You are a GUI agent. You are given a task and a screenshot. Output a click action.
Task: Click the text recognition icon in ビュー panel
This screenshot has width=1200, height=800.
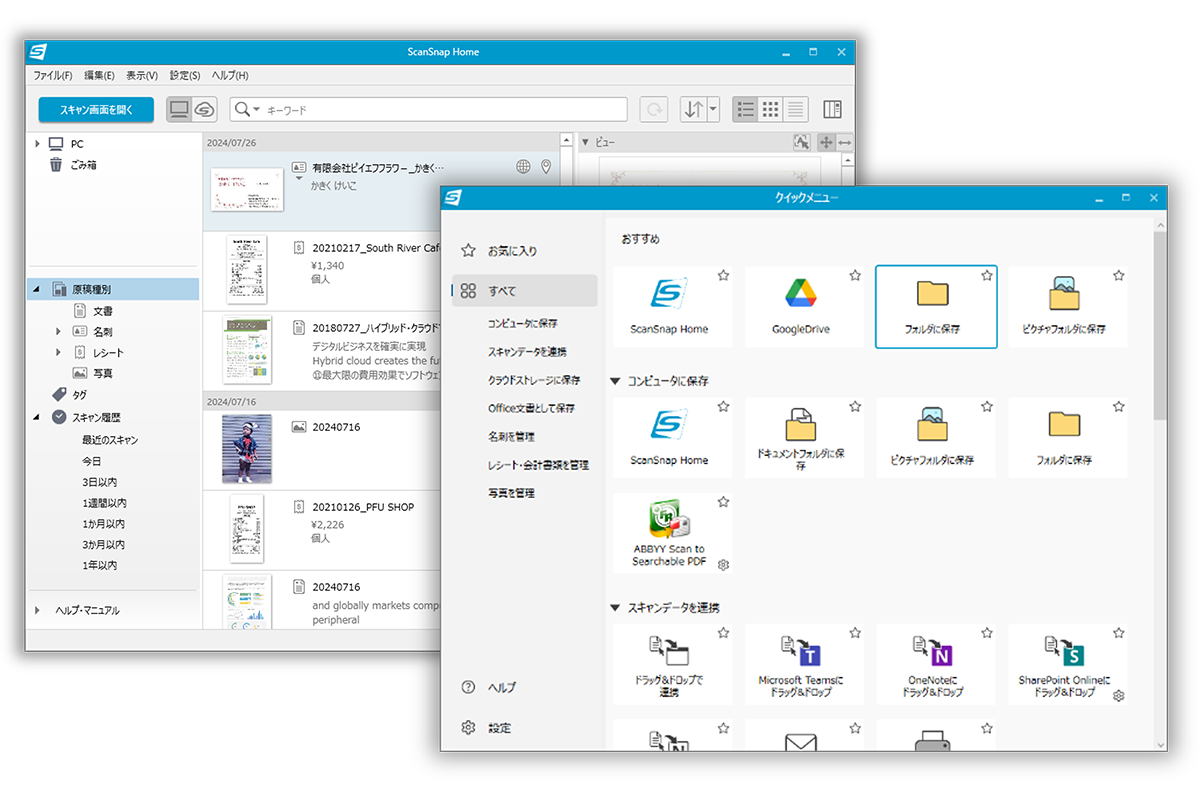pos(800,143)
